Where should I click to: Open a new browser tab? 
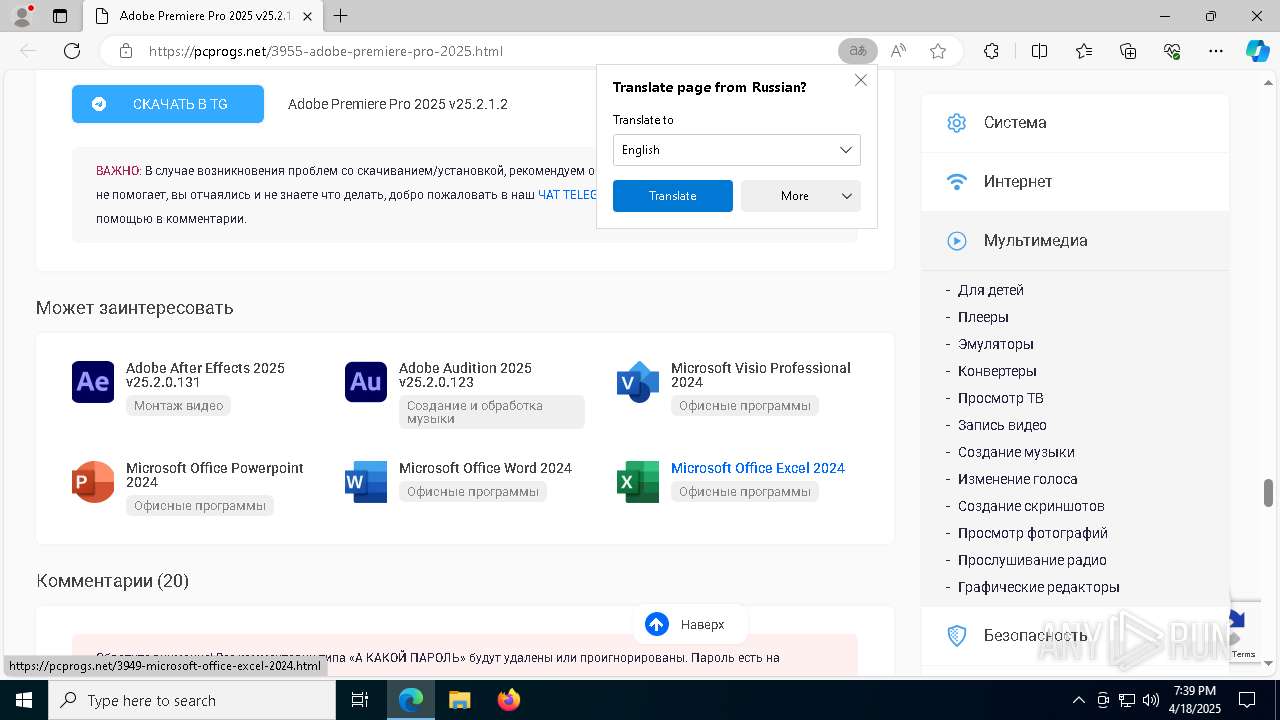[x=341, y=16]
